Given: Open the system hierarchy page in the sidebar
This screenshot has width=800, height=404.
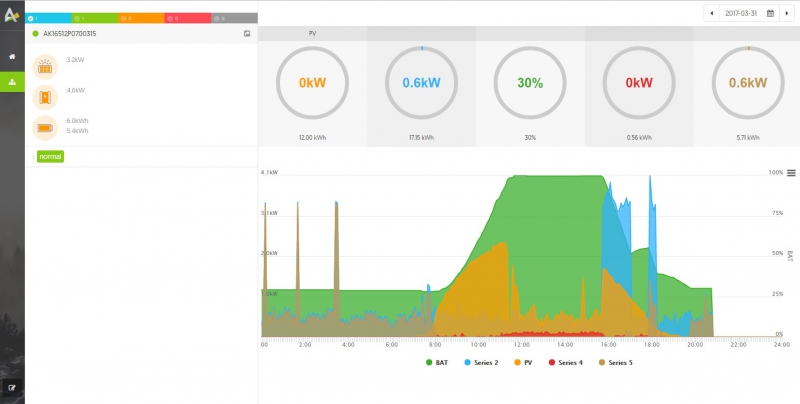Looking at the screenshot, I should 12,82.
